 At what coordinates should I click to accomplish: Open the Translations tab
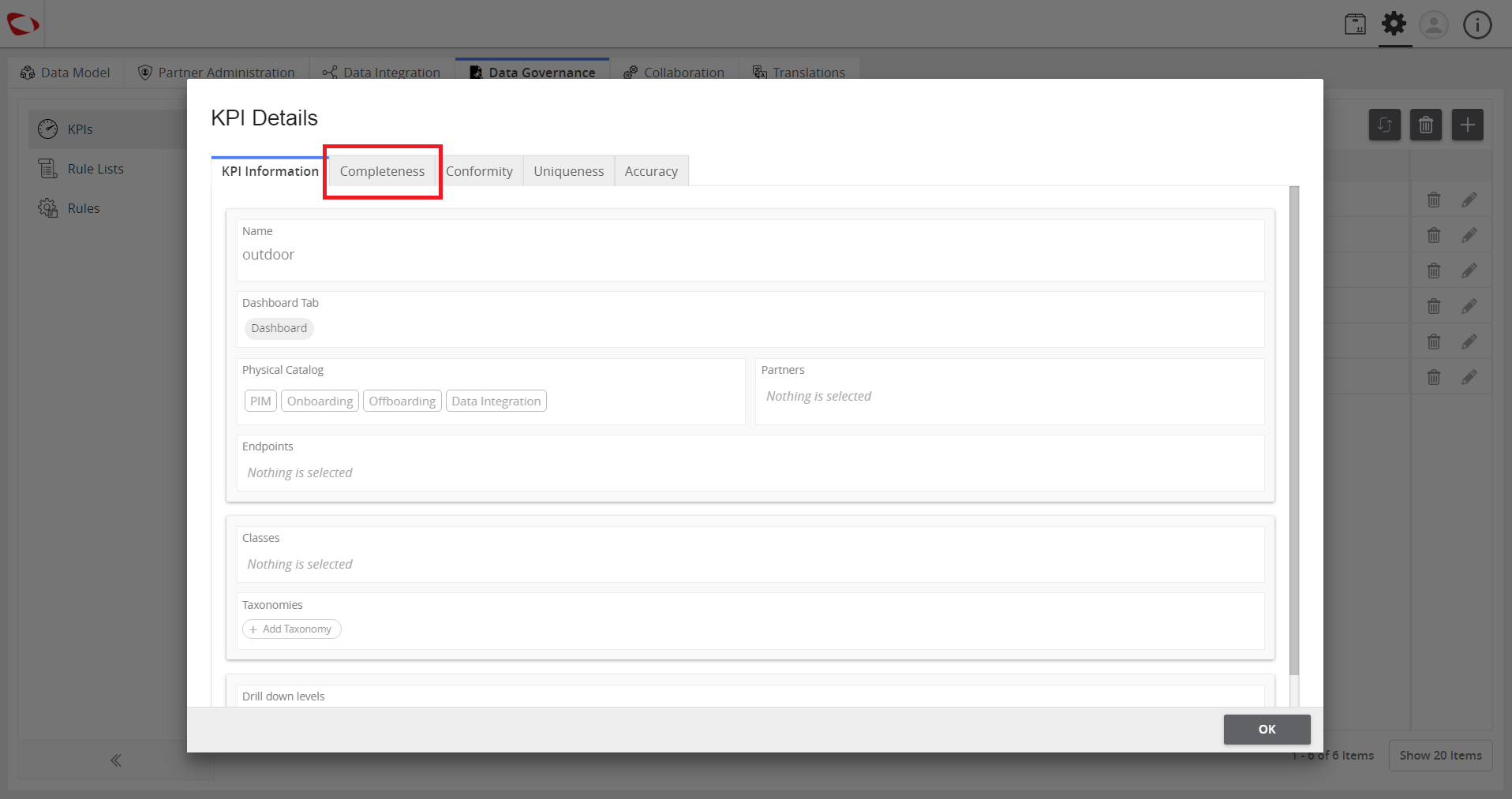click(799, 73)
